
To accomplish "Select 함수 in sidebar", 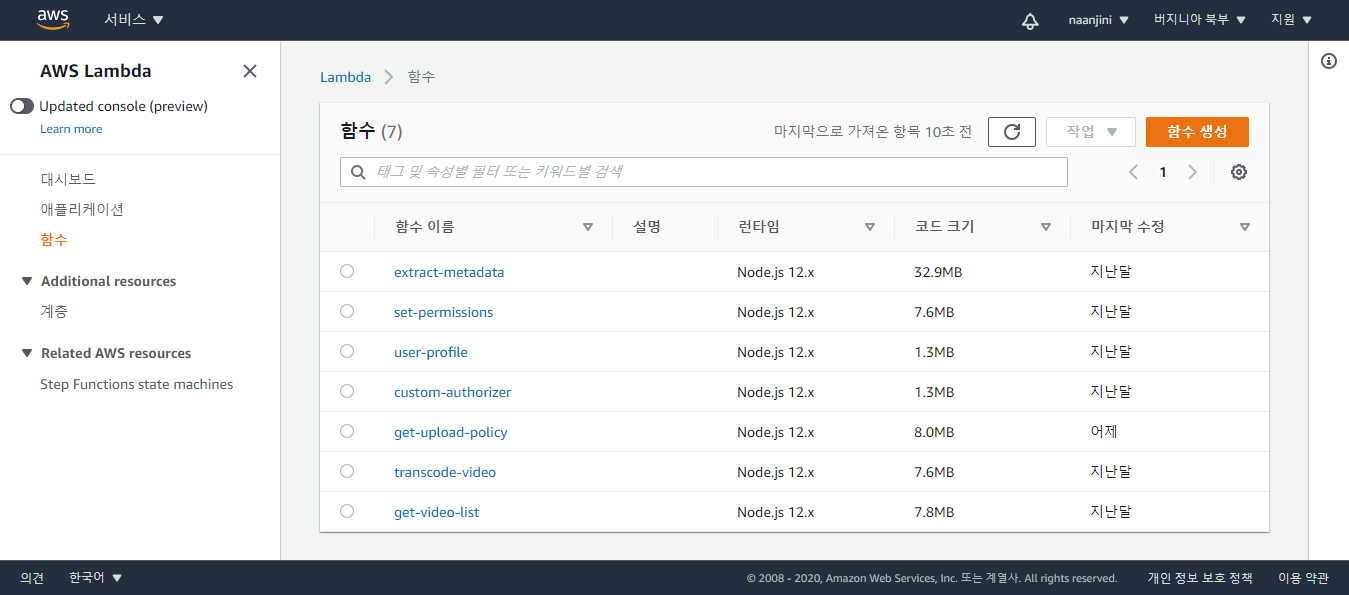I will pyautogui.click(x=54, y=240).
